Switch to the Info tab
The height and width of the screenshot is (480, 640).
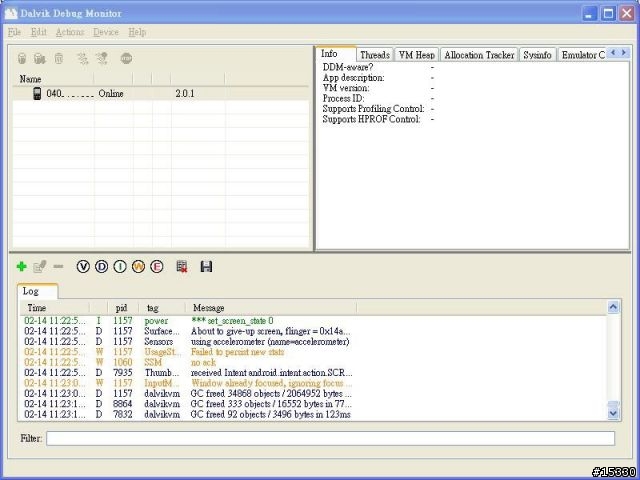[336, 53]
